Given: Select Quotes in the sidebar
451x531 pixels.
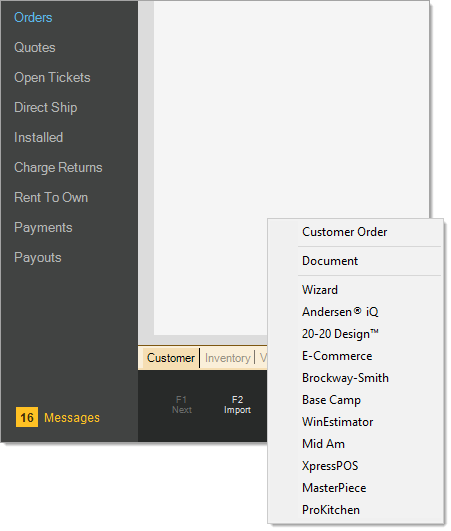Looking at the screenshot, I should 35,47.
